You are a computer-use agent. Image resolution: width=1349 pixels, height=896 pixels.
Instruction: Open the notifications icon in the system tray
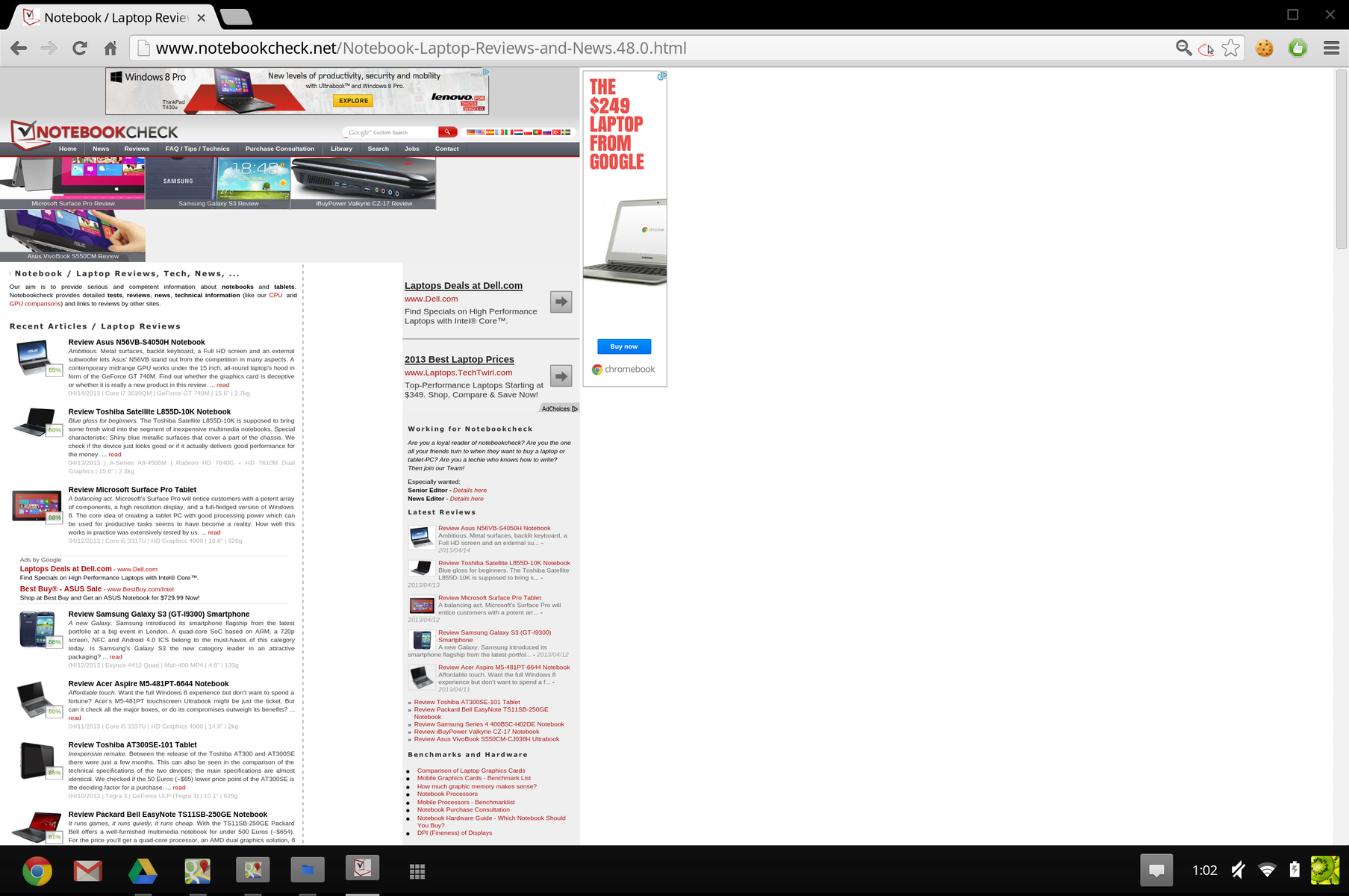click(1156, 870)
